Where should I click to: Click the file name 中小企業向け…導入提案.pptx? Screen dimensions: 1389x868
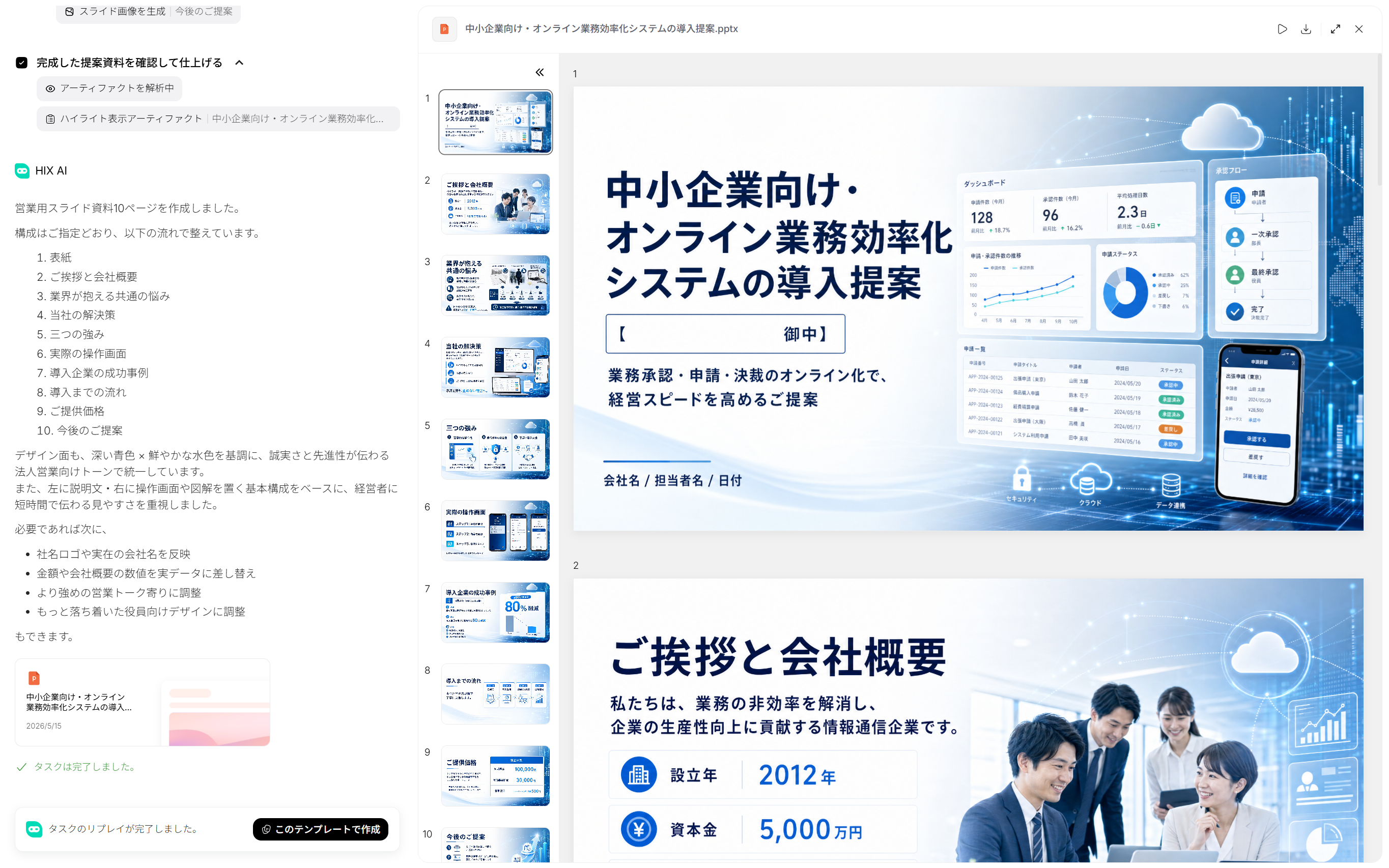(601, 28)
